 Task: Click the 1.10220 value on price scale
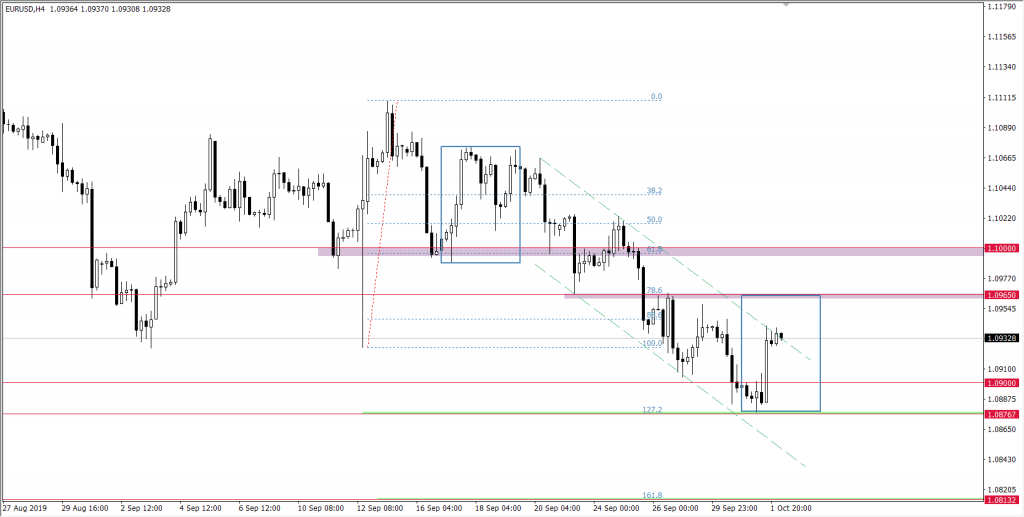coord(1003,218)
